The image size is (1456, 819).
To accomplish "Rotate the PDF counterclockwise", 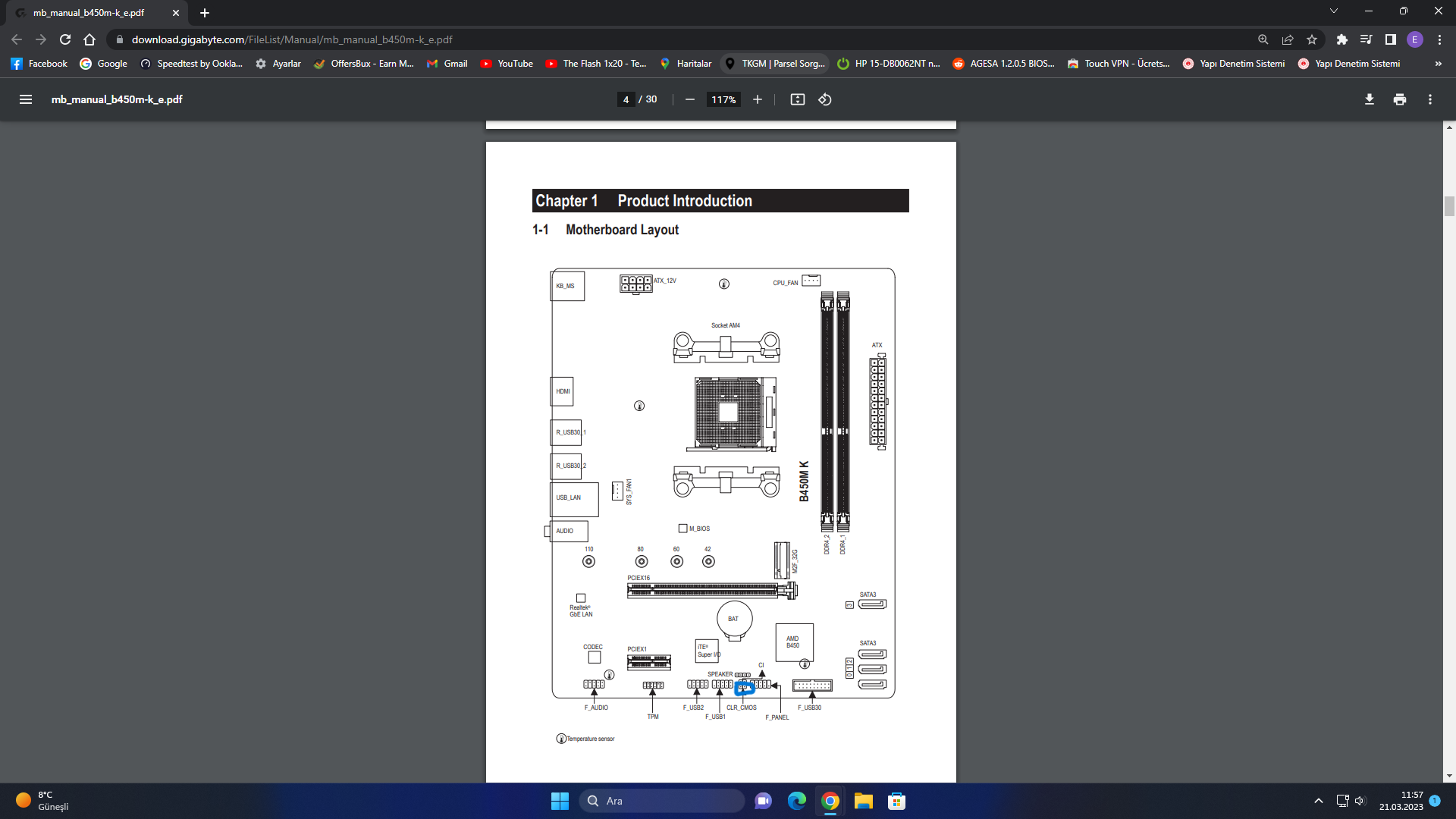I will [825, 99].
